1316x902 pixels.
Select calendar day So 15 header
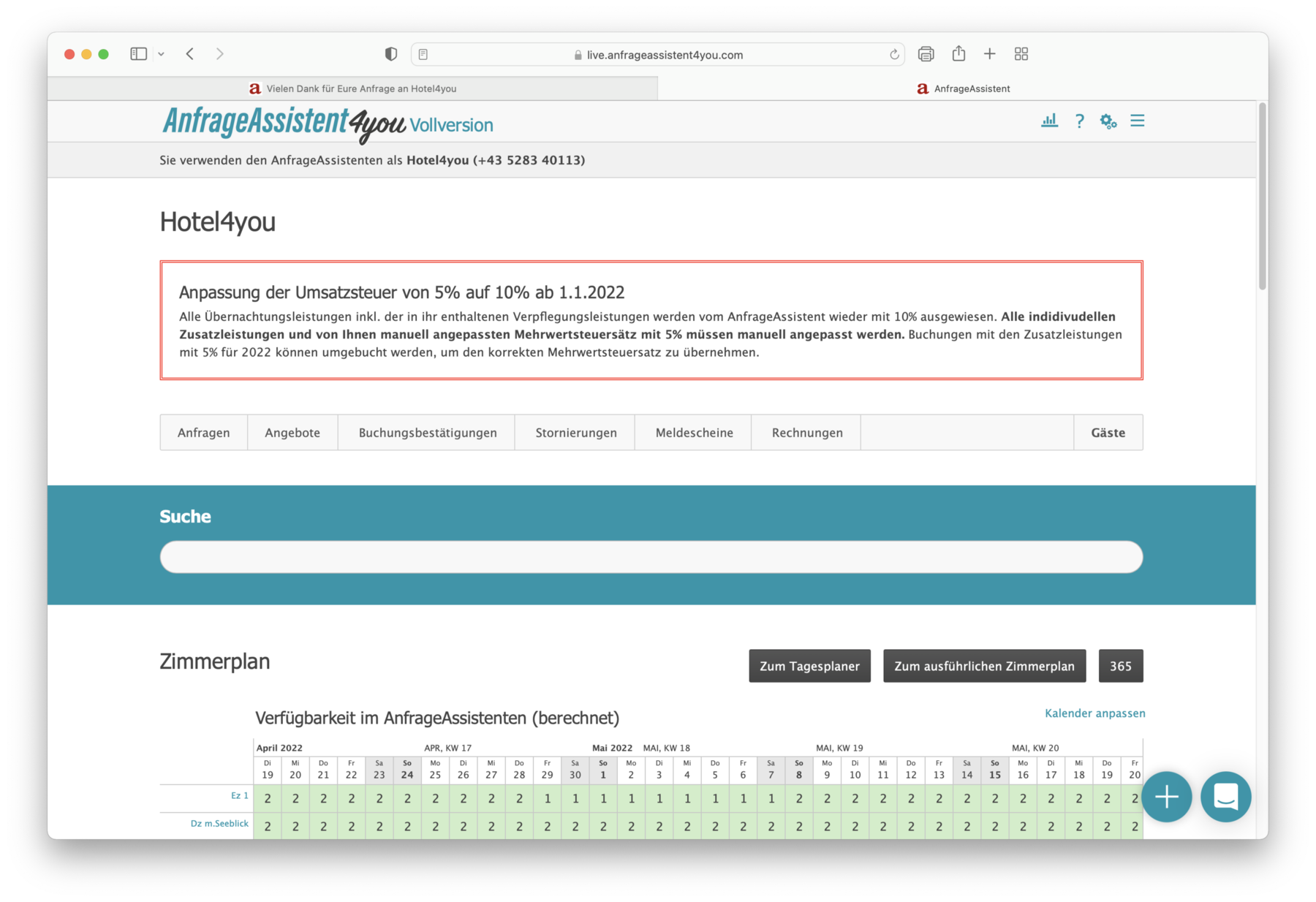(995, 770)
